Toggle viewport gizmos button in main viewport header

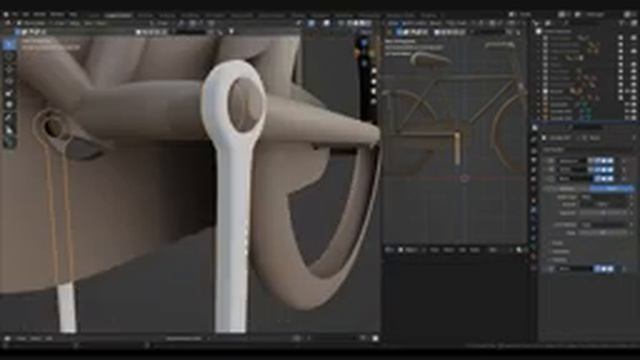[x=312, y=23]
